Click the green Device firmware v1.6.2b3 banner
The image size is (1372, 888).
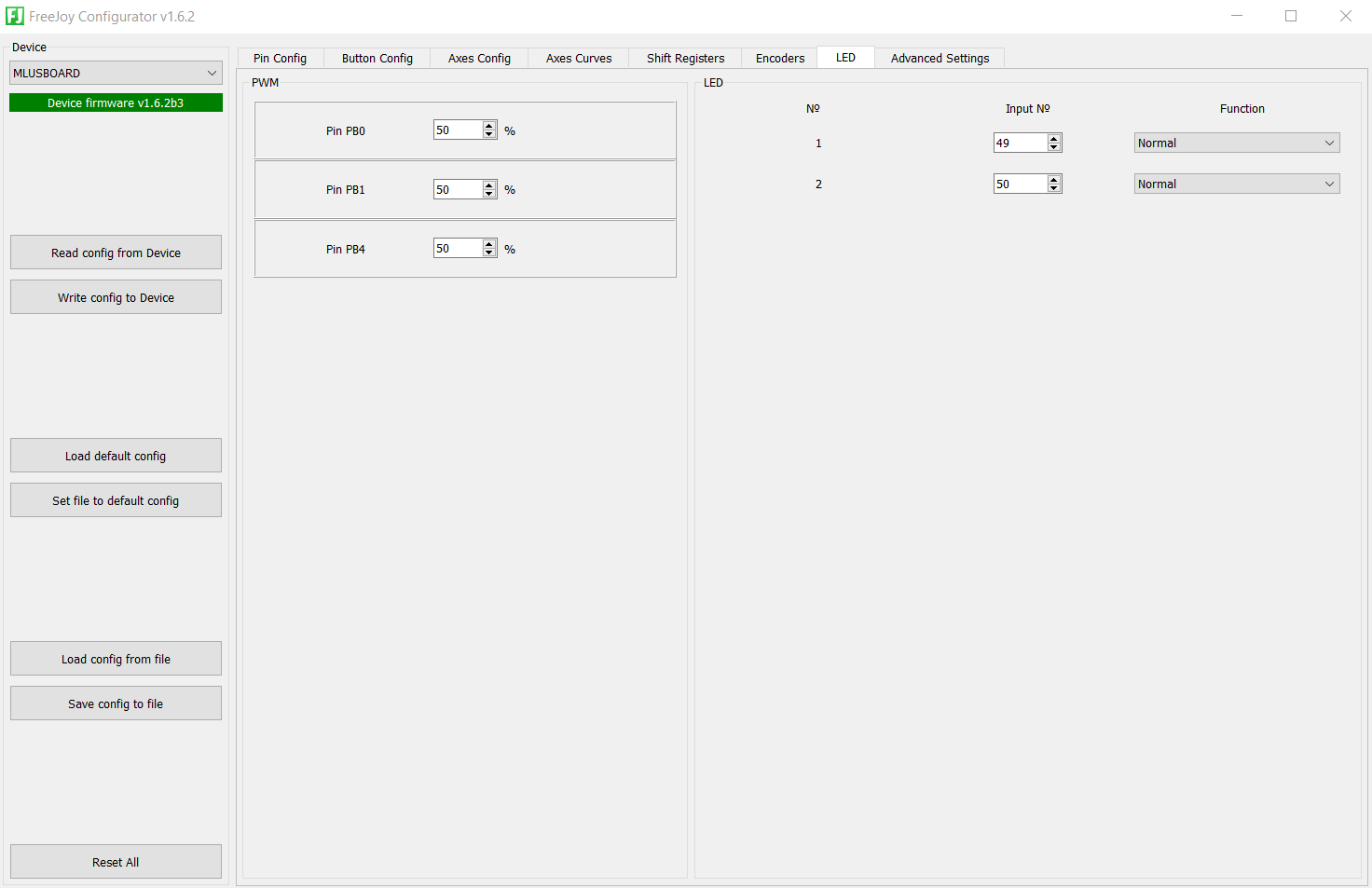115,102
